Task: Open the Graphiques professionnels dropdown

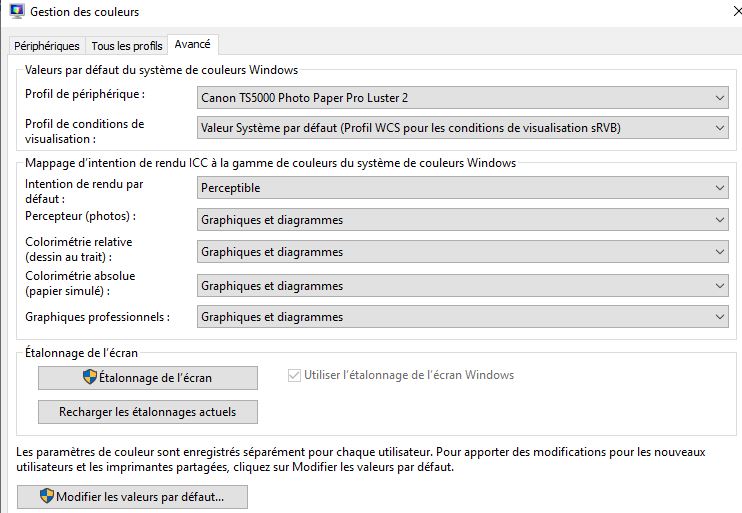Action: point(463,317)
